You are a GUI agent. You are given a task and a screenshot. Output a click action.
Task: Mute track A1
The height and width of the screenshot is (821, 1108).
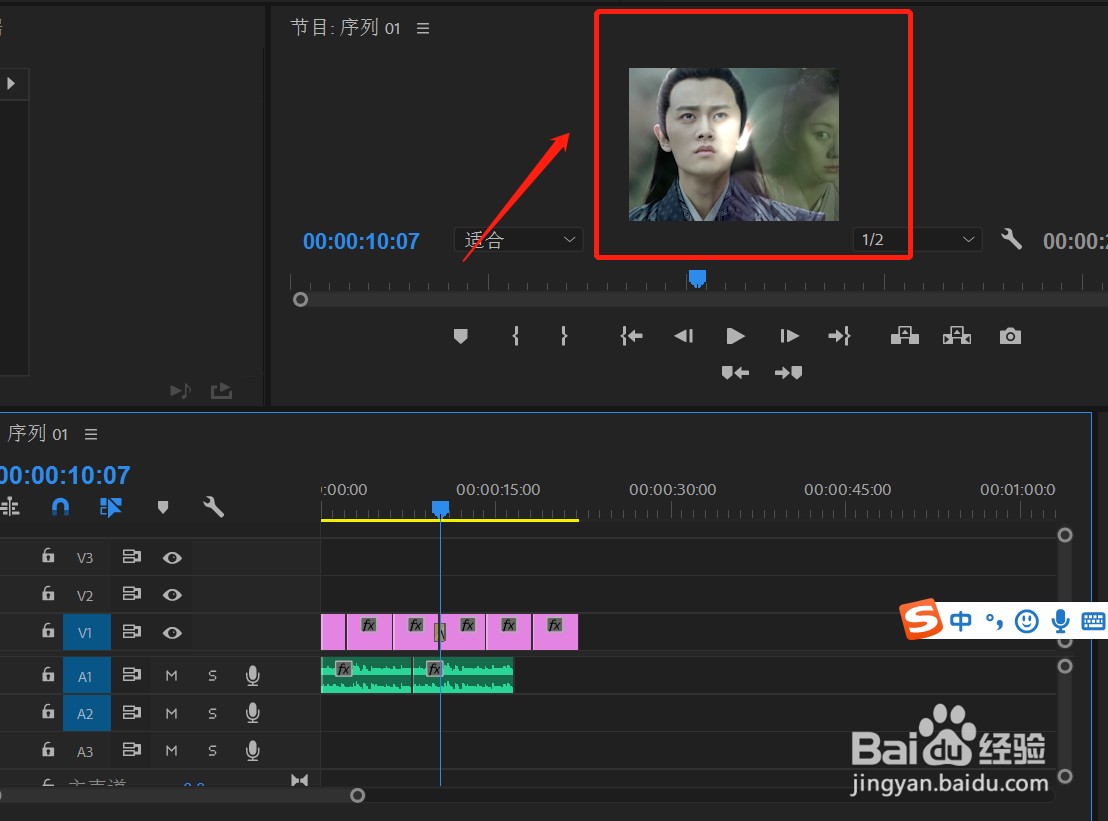(x=171, y=676)
